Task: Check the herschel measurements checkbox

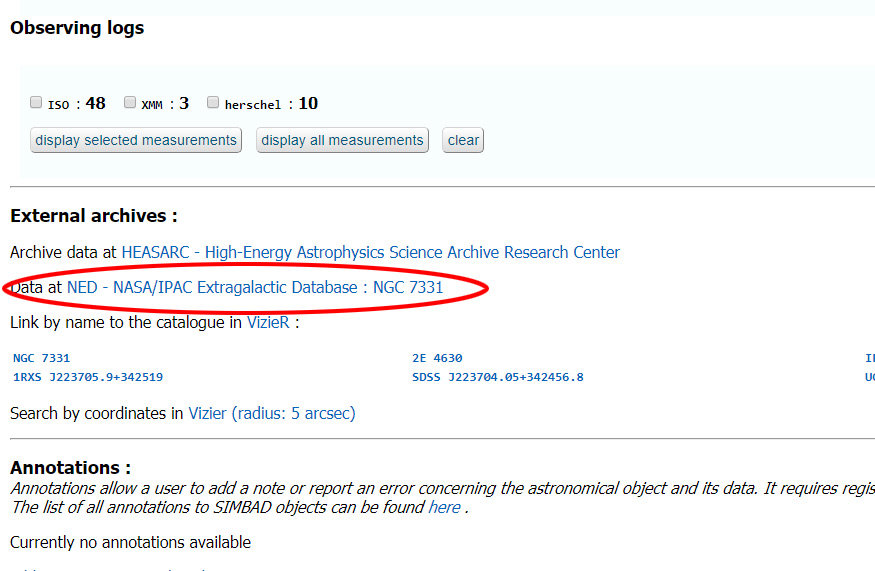Action: point(213,103)
